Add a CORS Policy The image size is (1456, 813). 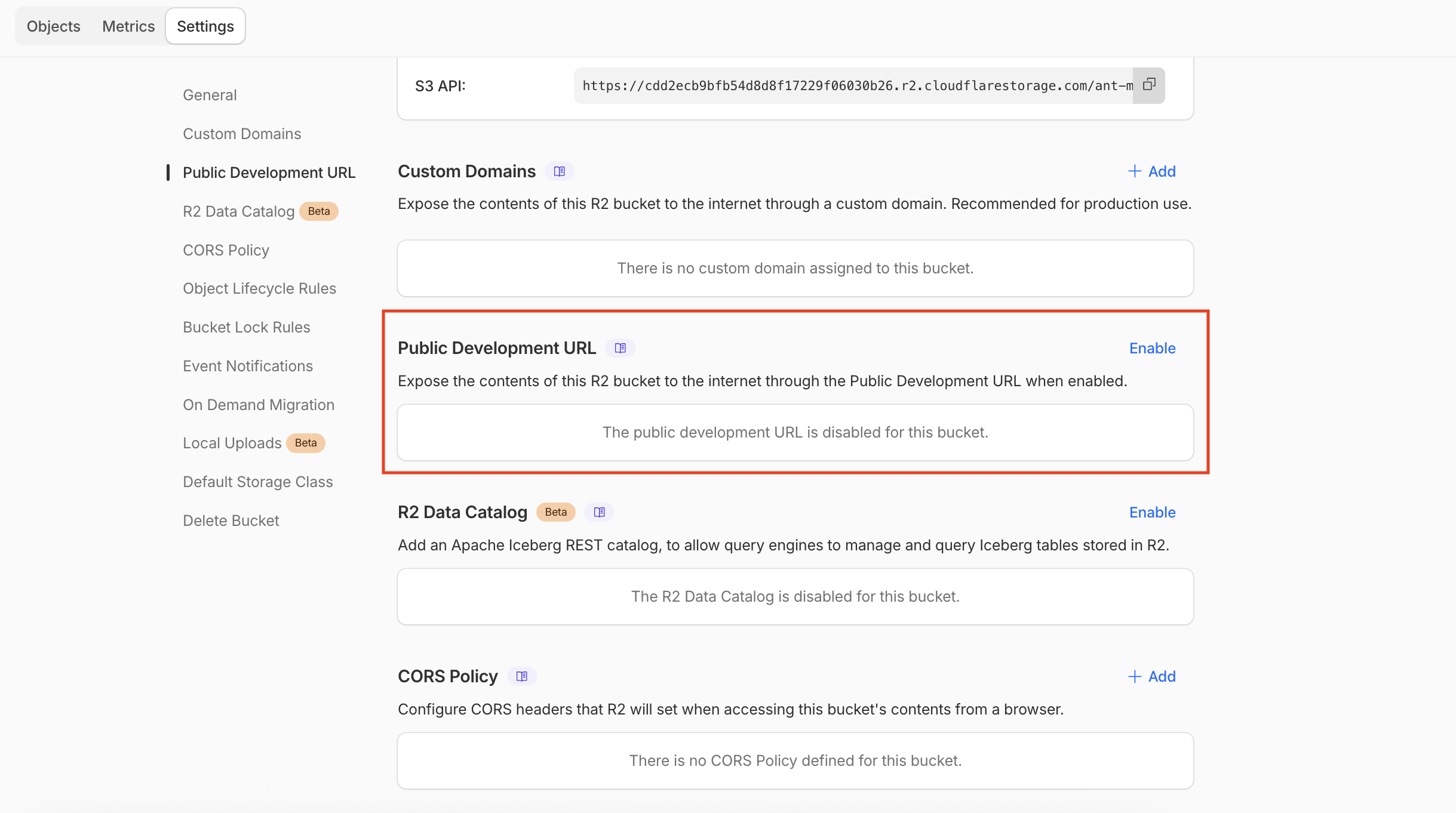tap(1151, 676)
